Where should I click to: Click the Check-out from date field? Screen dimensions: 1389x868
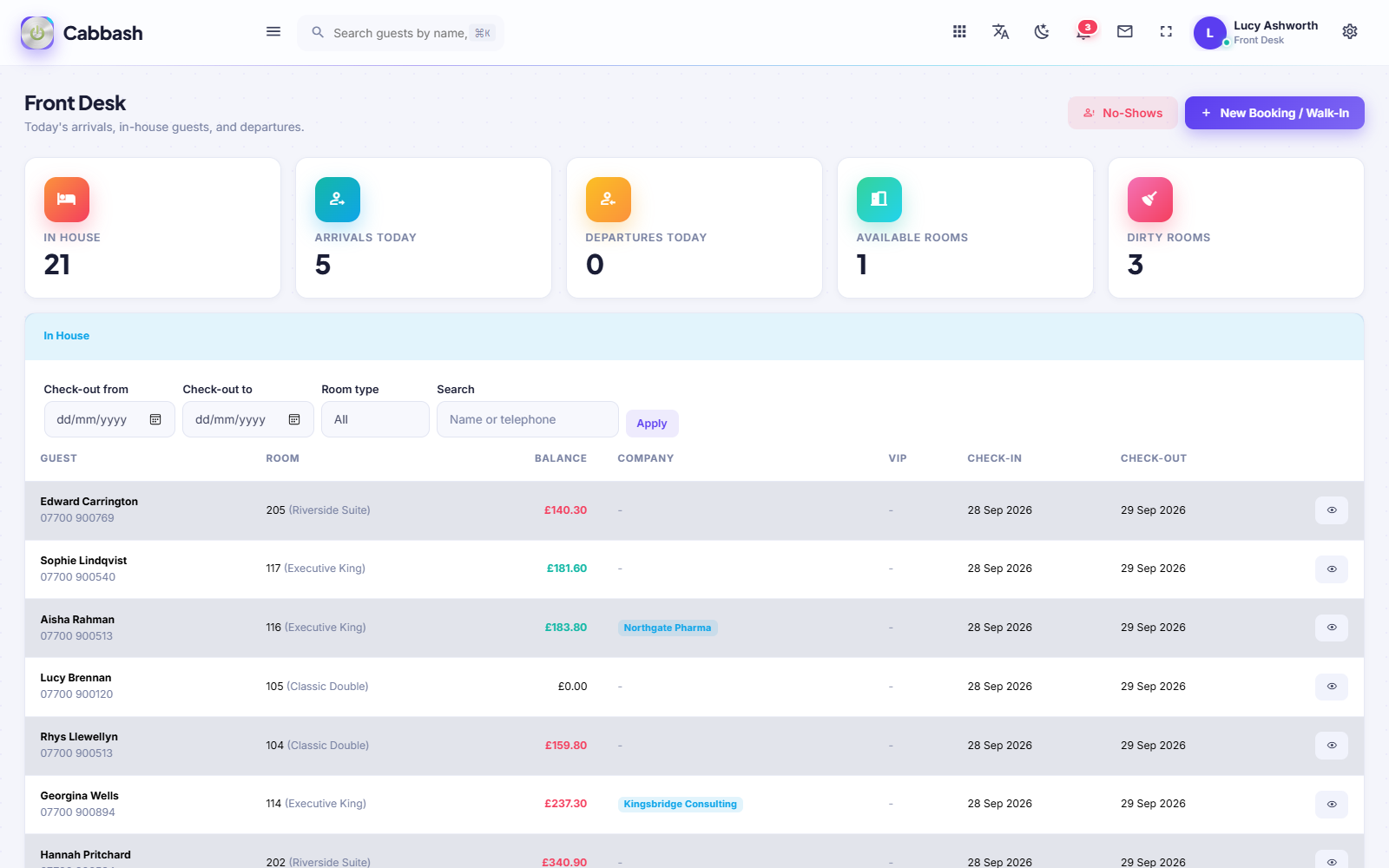coord(109,419)
